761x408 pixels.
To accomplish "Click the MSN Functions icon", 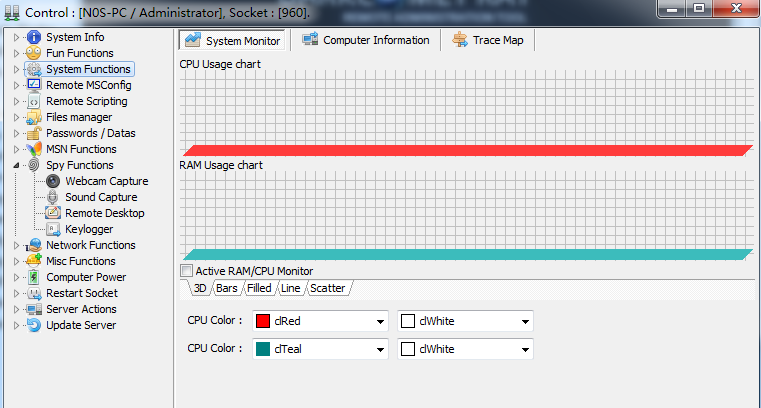I will 34,149.
